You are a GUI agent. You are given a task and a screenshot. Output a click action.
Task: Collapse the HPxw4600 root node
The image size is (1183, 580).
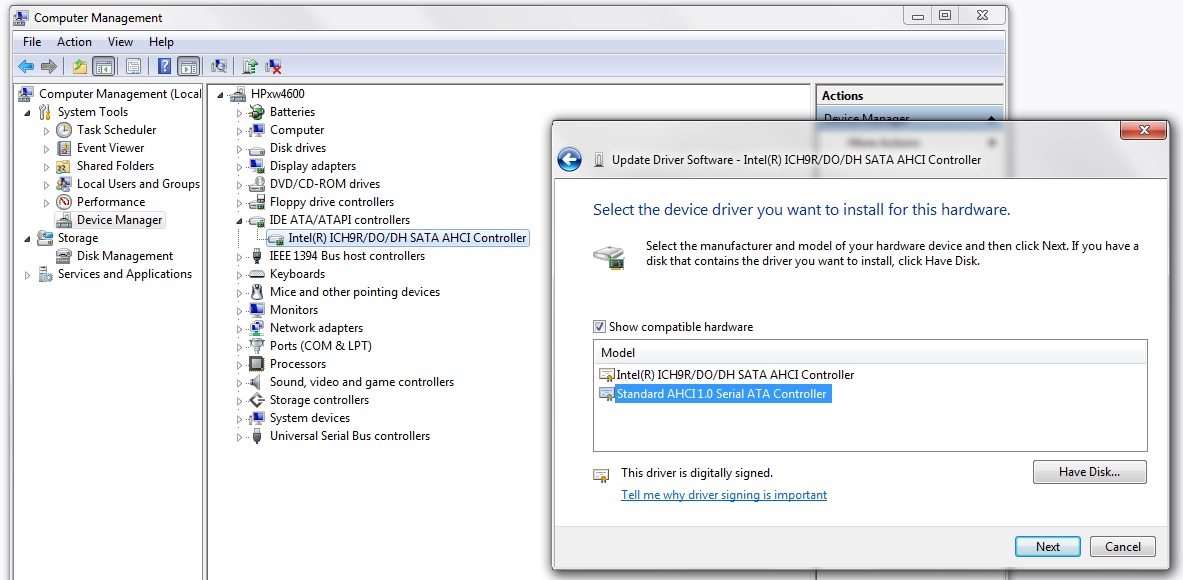pyautogui.click(x=221, y=94)
